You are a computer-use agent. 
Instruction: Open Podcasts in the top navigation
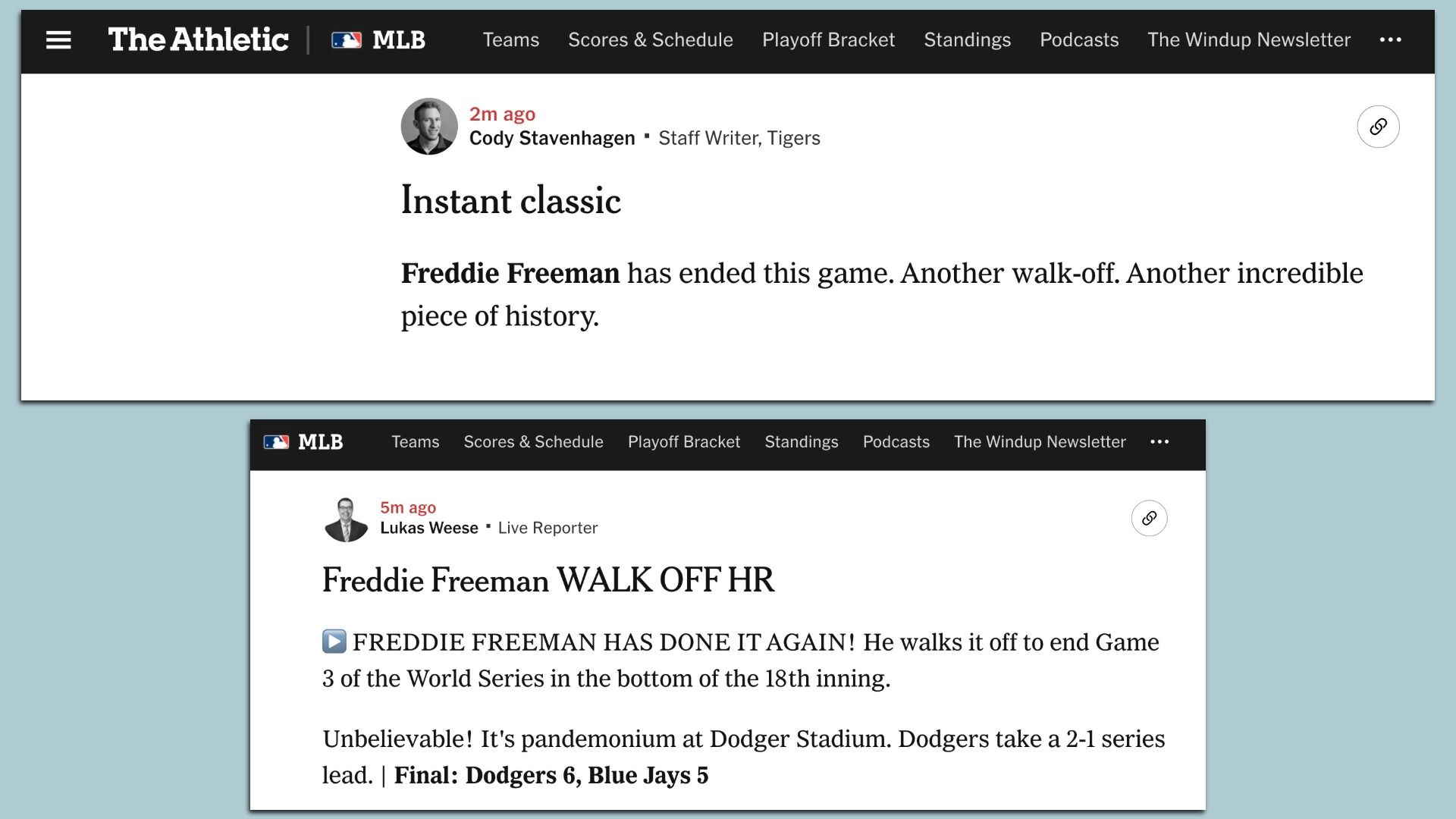tap(1079, 40)
